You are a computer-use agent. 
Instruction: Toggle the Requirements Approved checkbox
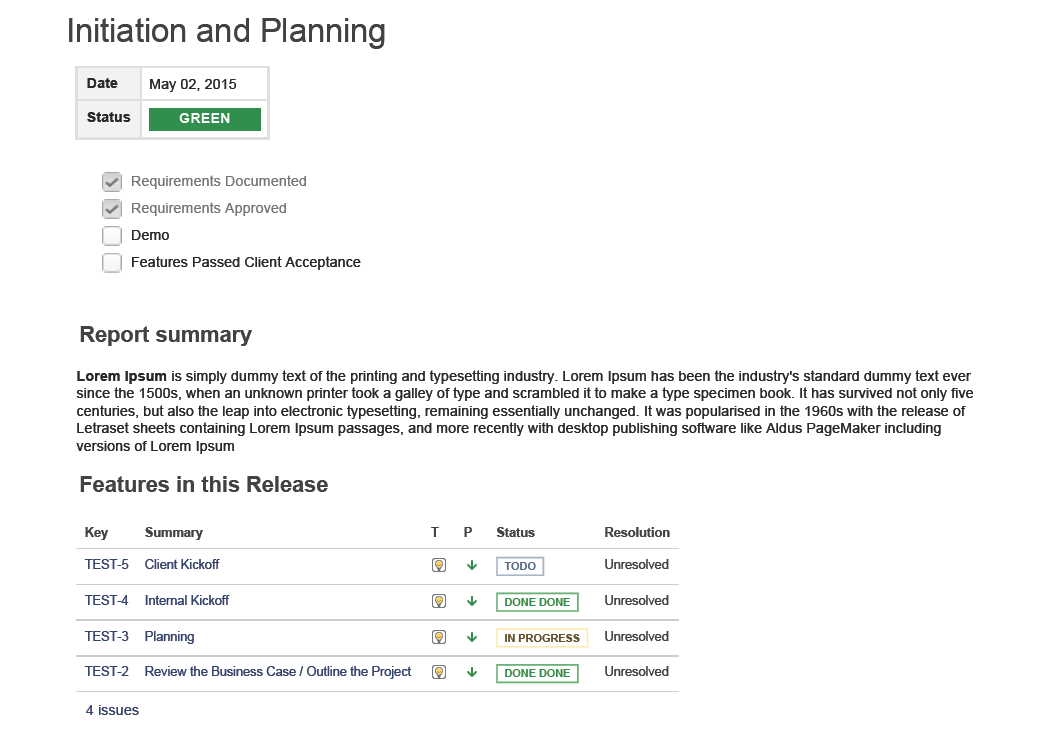click(x=112, y=209)
